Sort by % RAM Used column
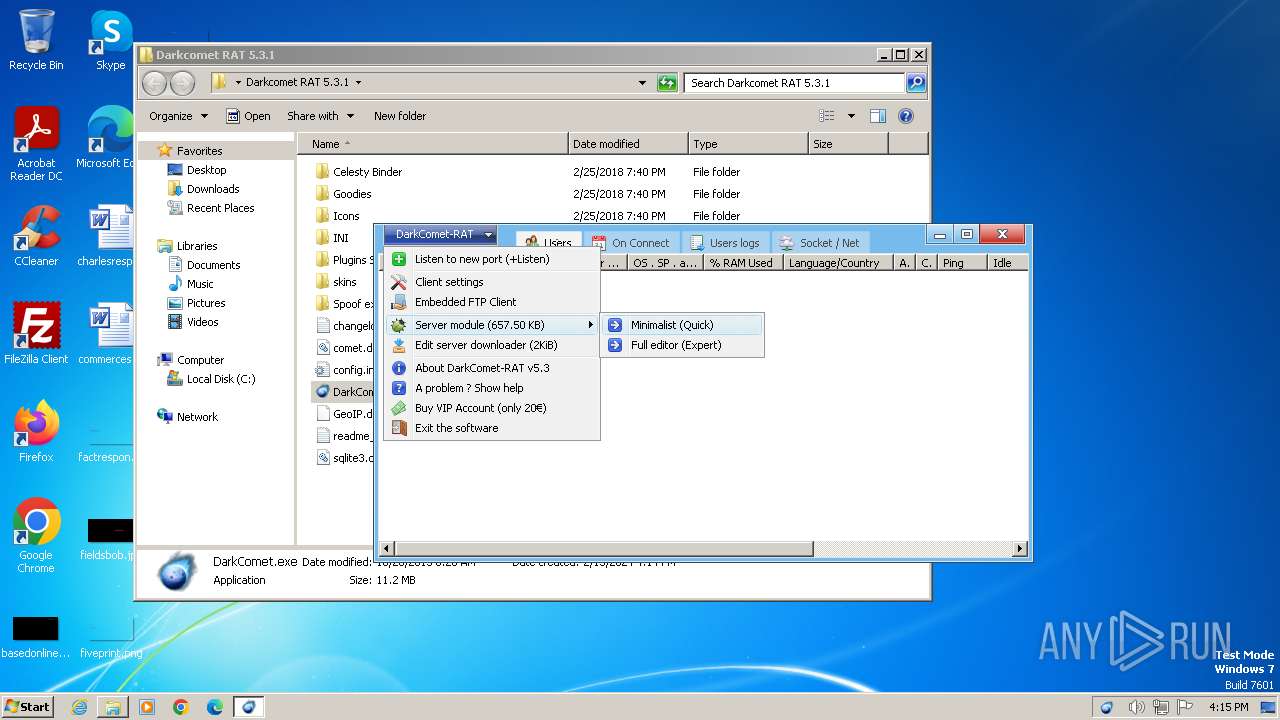The image size is (1280, 720). pyautogui.click(x=741, y=263)
